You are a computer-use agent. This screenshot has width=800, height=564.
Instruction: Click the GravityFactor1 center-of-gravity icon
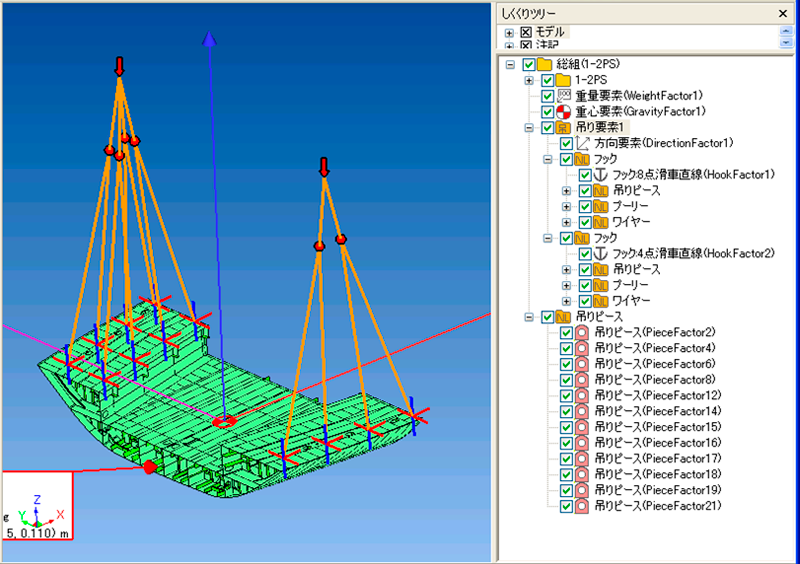point(563,112)
